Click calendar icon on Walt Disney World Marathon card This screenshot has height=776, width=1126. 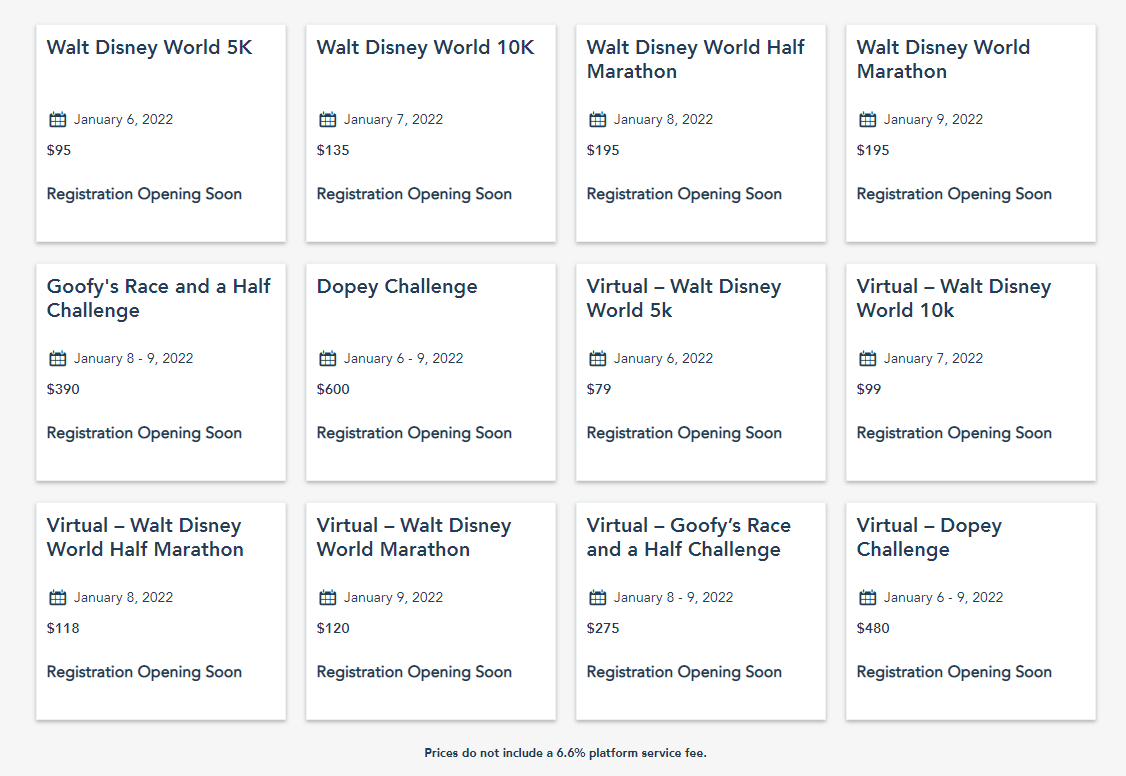click(868, 120)
